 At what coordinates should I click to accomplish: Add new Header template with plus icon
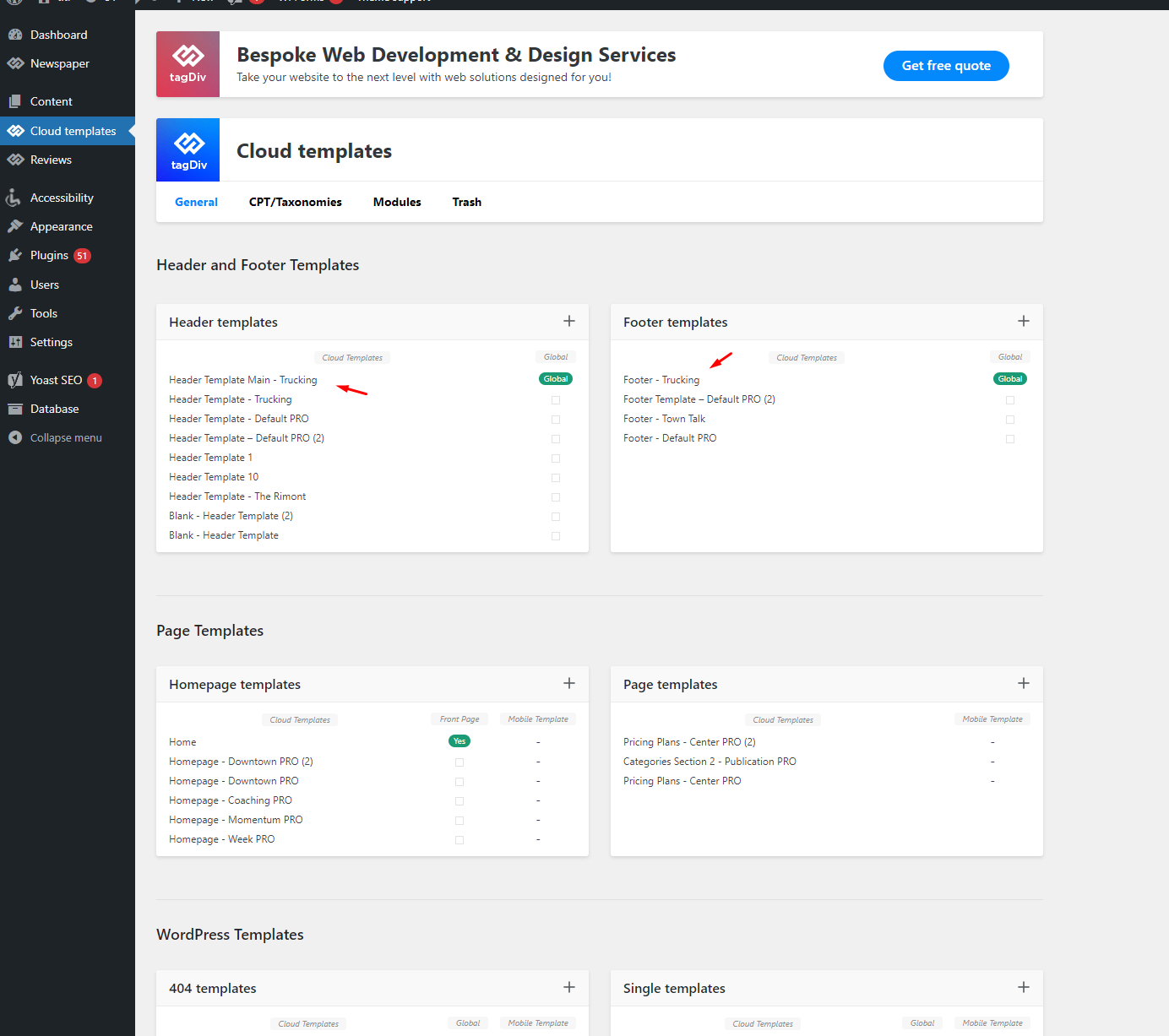coord(569,321)
